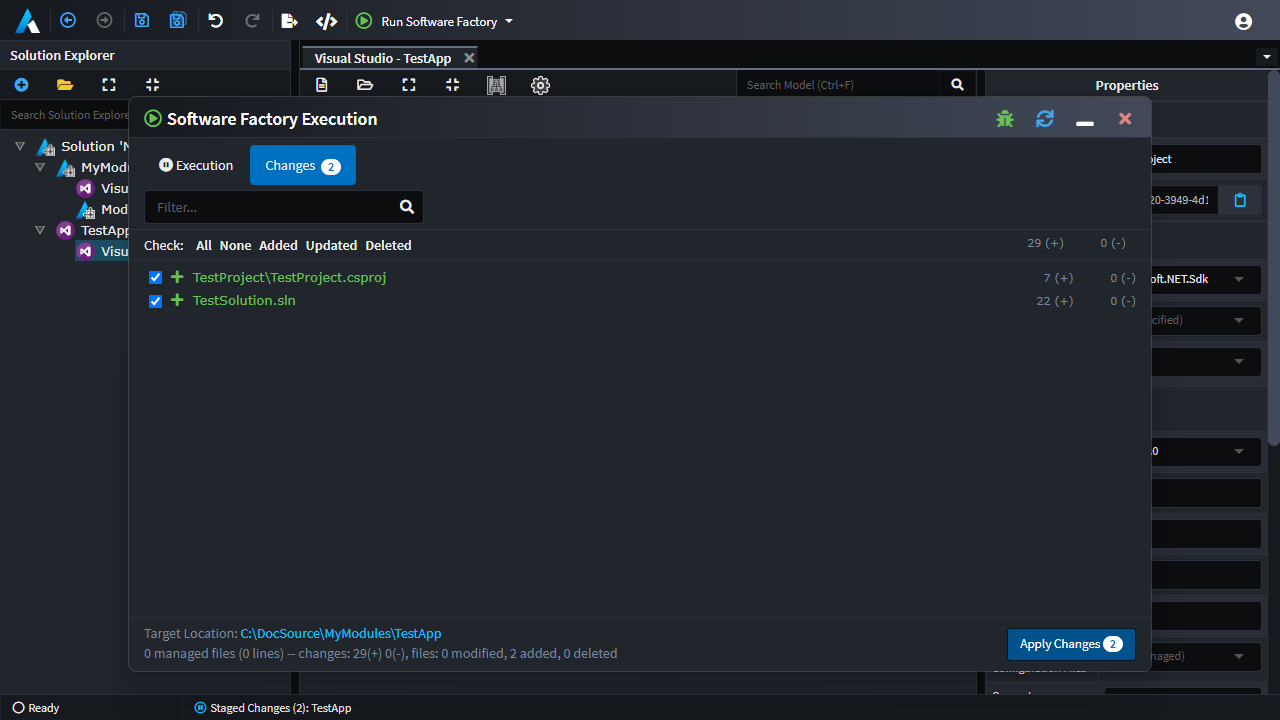This screenshot has height=720, width=1280.
Task: Expand all in the designer toolbar
Action: (409, 85)
